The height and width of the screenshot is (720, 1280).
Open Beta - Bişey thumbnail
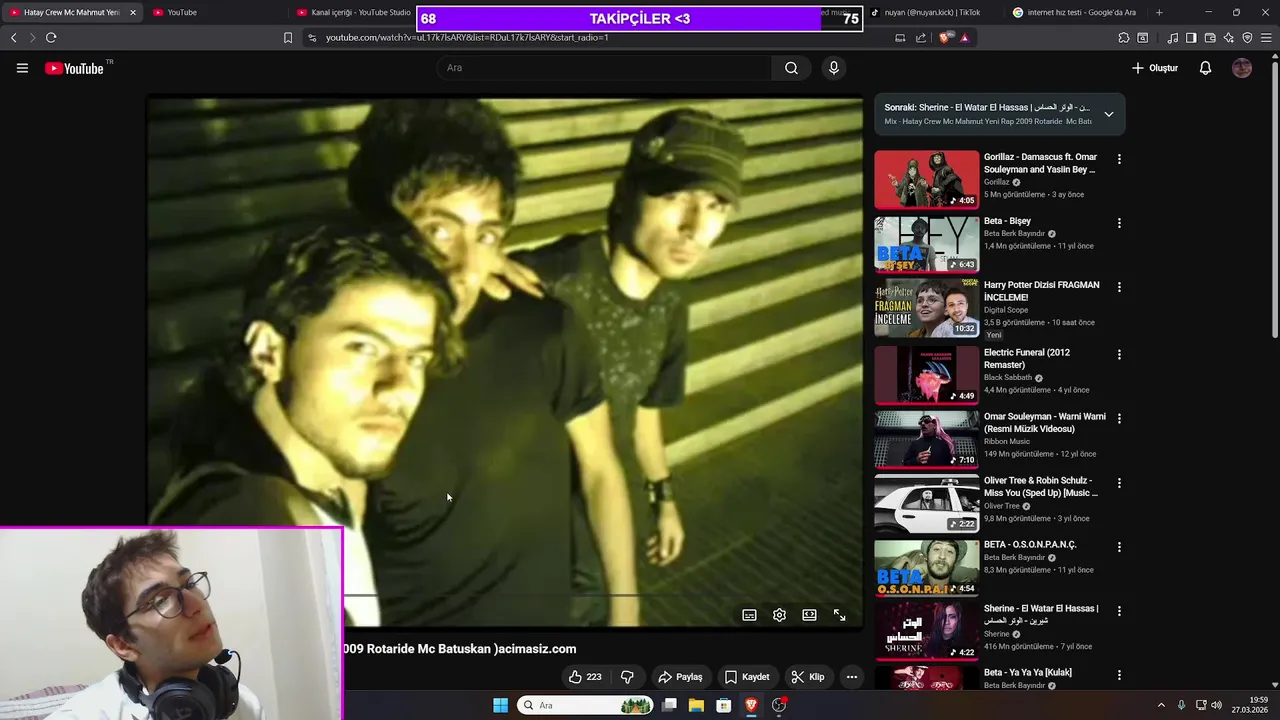coord(927,244)
